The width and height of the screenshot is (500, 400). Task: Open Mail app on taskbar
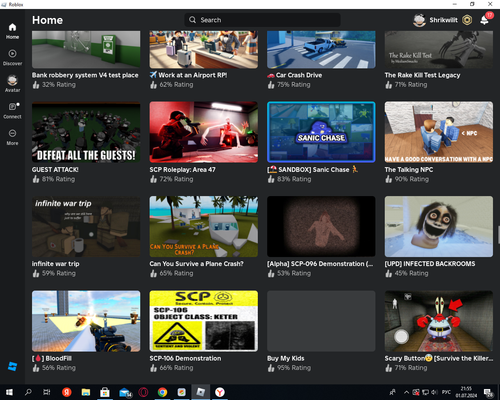(125, 392)
